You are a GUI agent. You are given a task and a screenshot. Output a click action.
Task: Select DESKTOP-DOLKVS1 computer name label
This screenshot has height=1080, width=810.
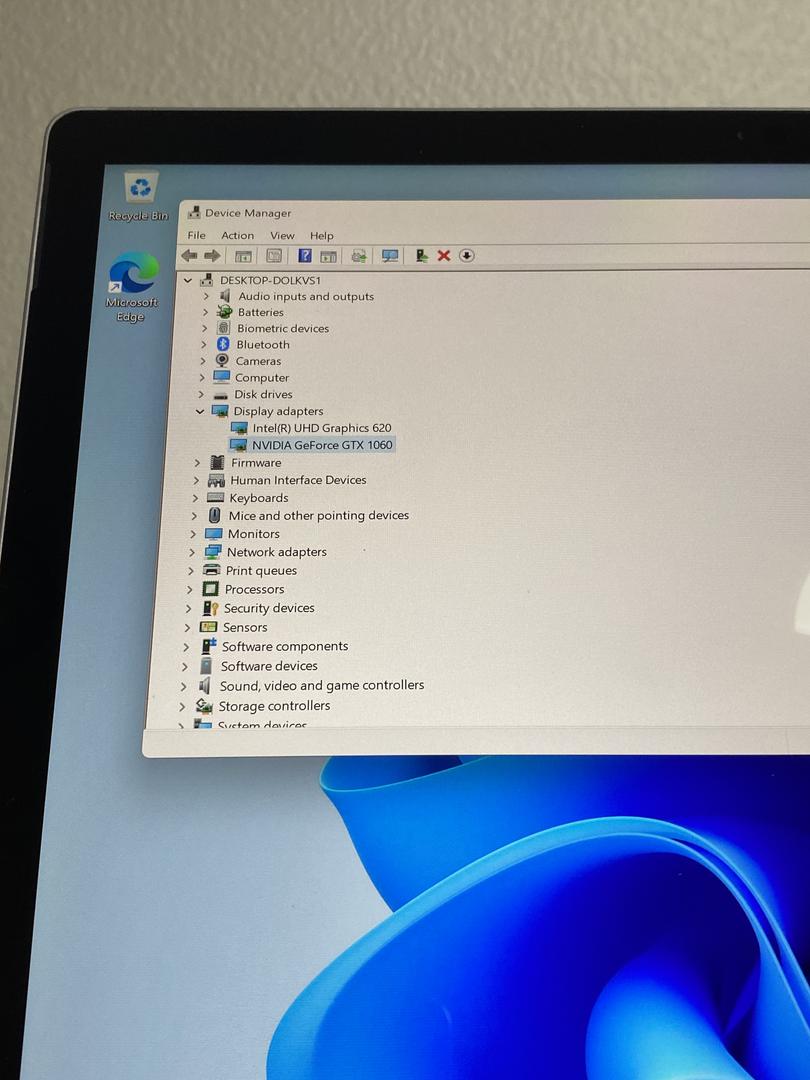(270, 280)
